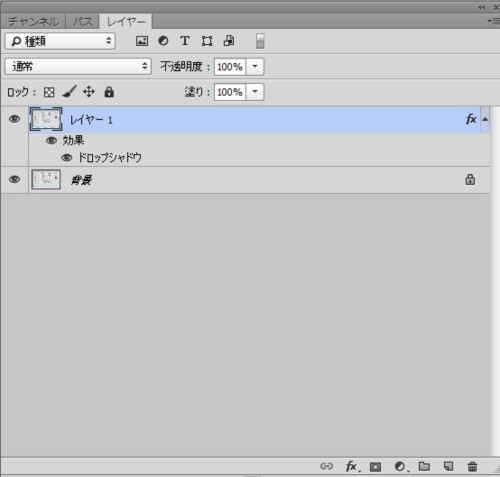Screen dimensions: 500x477
Task: Click the type layer filter T icon
Action: click(185, 41)
